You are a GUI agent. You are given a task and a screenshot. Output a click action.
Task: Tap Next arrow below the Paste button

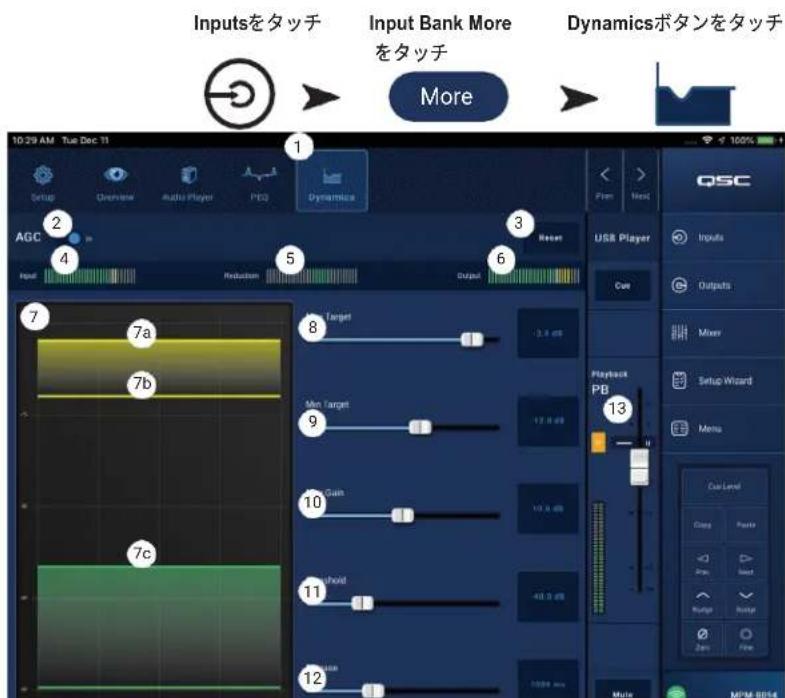[746, 563]
